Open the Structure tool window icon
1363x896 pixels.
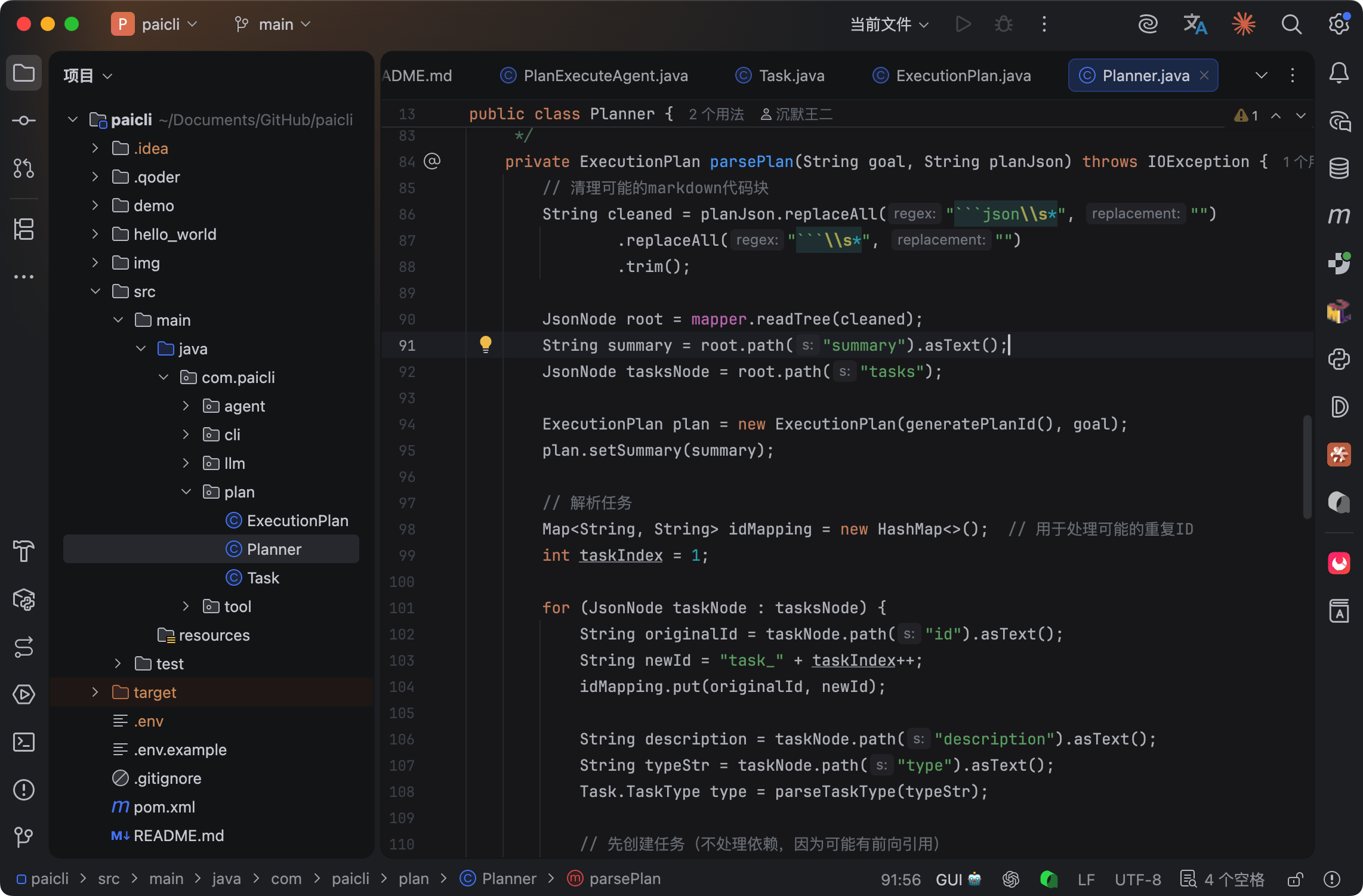click(24, 229)
